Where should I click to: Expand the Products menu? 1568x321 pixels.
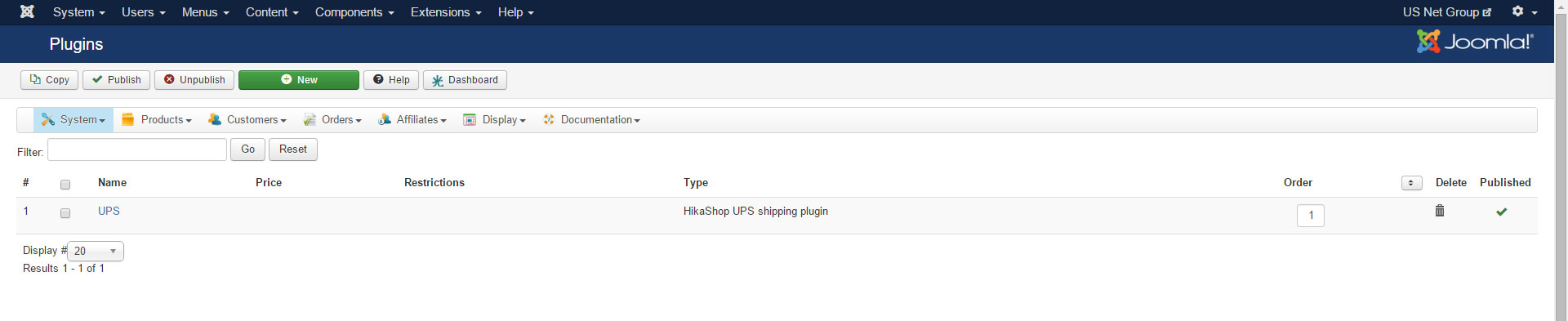pos(157,120)
